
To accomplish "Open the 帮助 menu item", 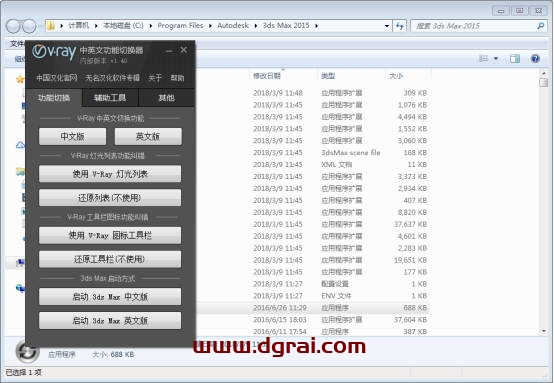I will pos(177,78).
